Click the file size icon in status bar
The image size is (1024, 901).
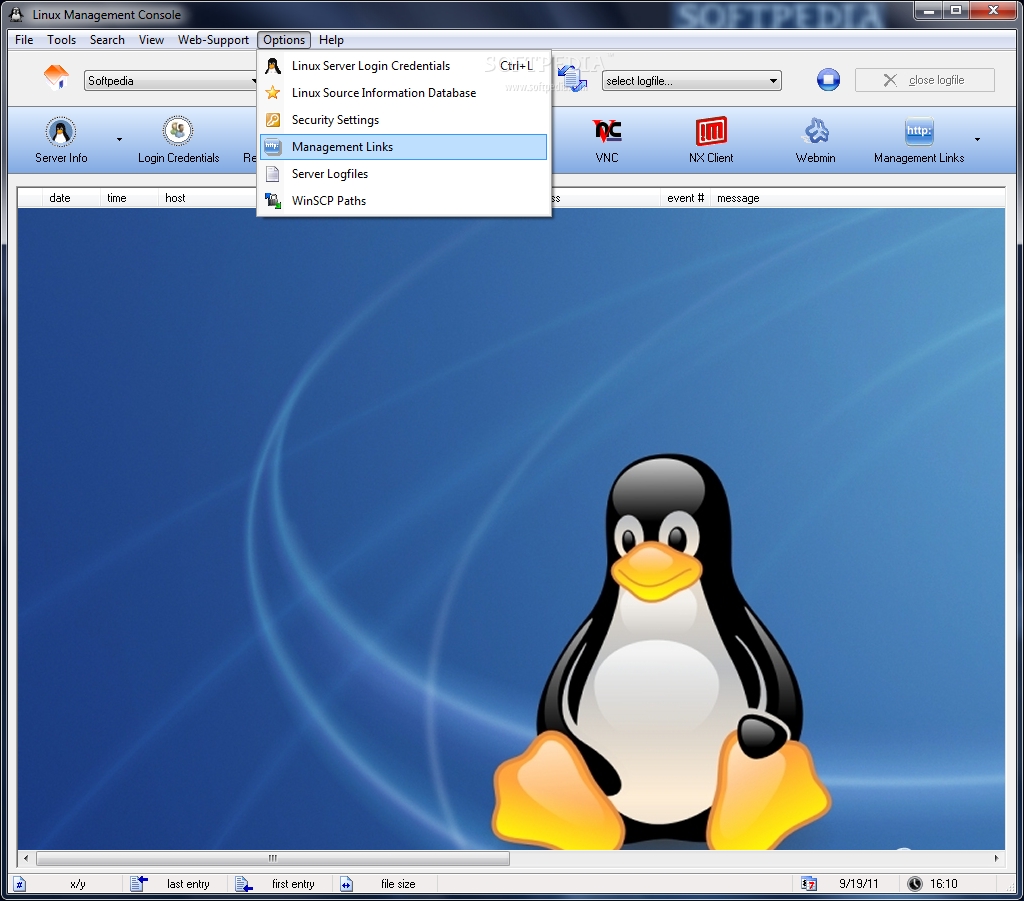click(x=346, y=884)
